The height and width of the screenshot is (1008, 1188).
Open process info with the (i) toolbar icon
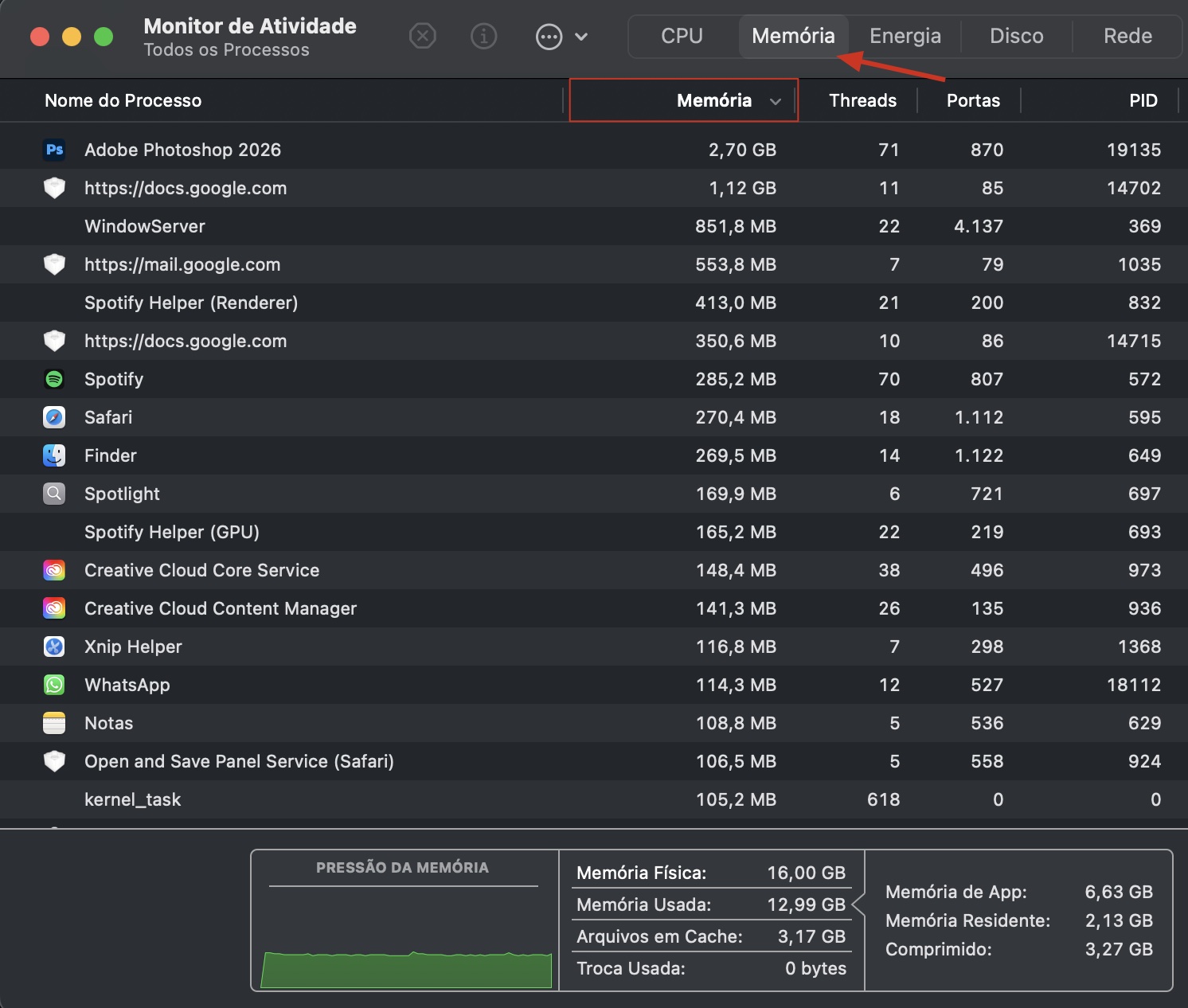click(x=483, y=36)
